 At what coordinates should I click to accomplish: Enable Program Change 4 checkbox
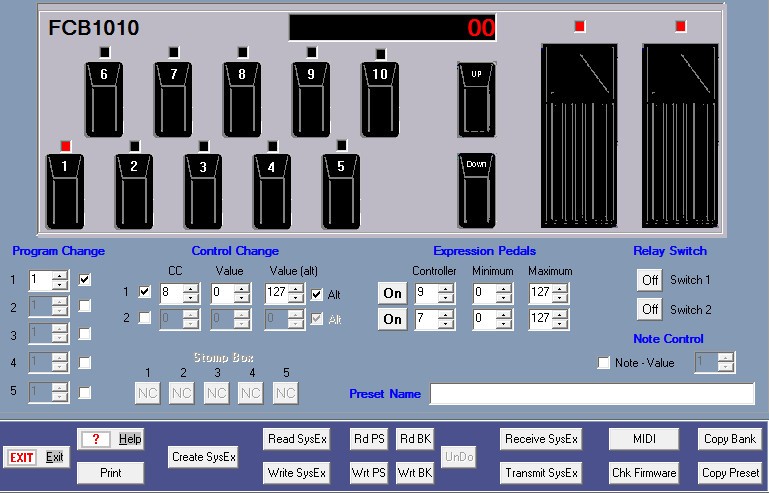tap(85, 363)
